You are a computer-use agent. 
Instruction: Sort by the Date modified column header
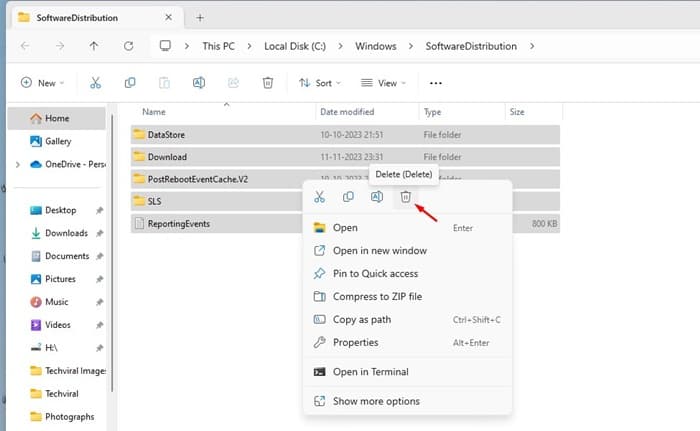click(x=347, y=112)
